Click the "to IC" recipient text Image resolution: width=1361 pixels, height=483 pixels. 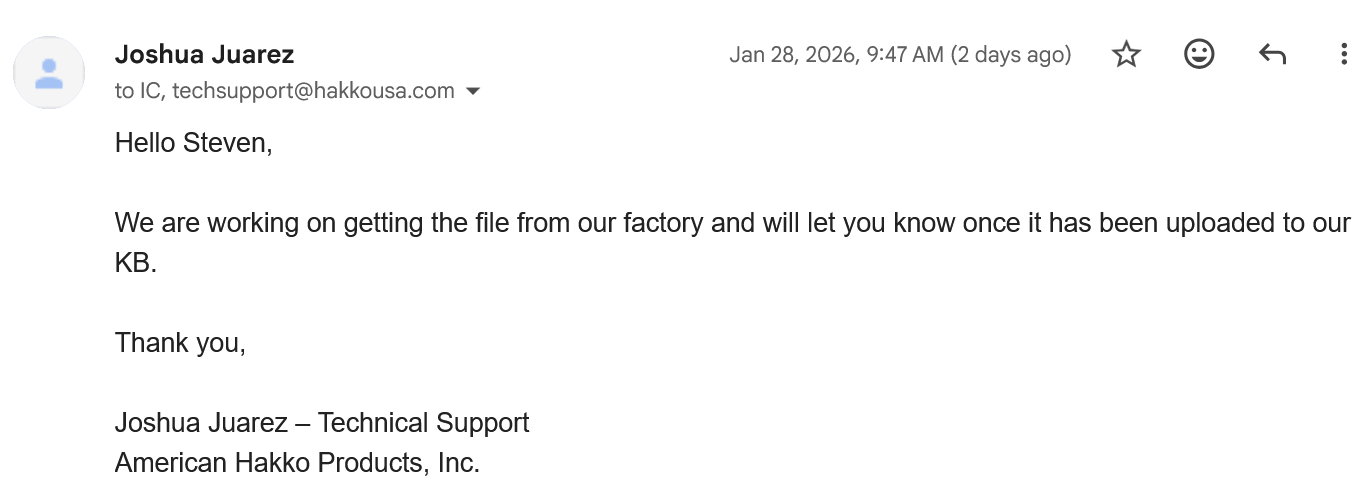(x=138, y=91)
